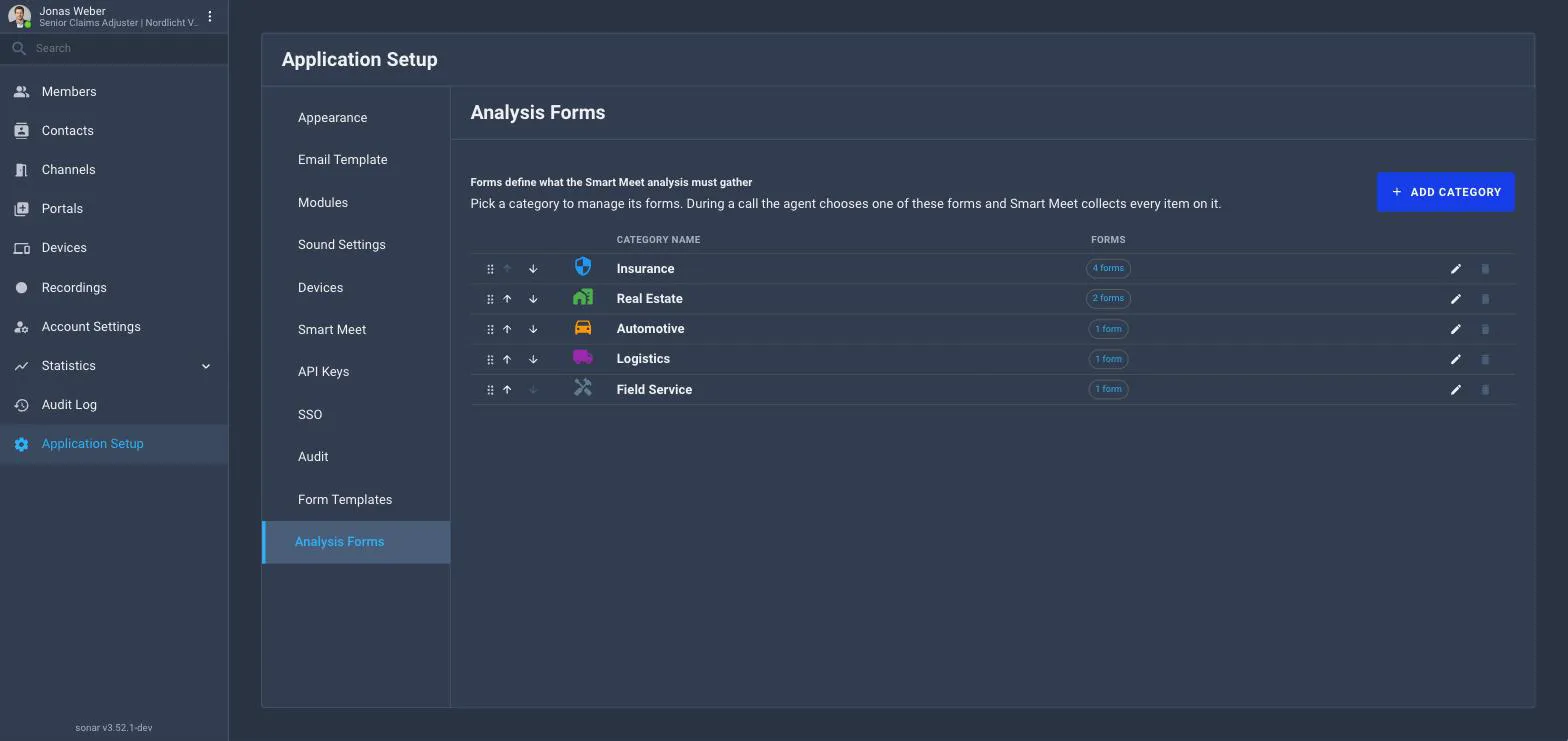Click the truck icon for Logistics

583,357
